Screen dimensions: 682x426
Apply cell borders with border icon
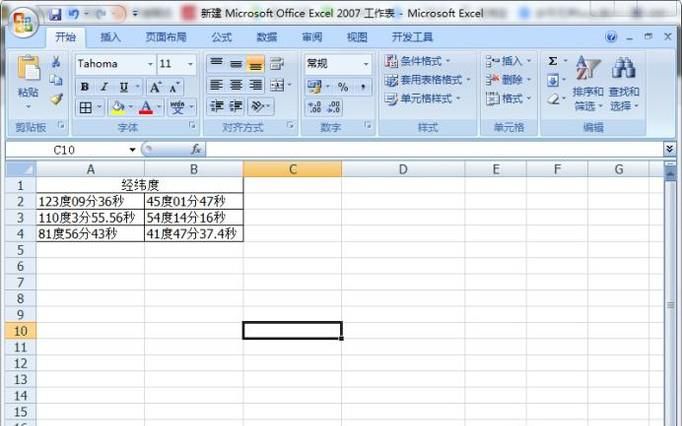coord(86,107)
